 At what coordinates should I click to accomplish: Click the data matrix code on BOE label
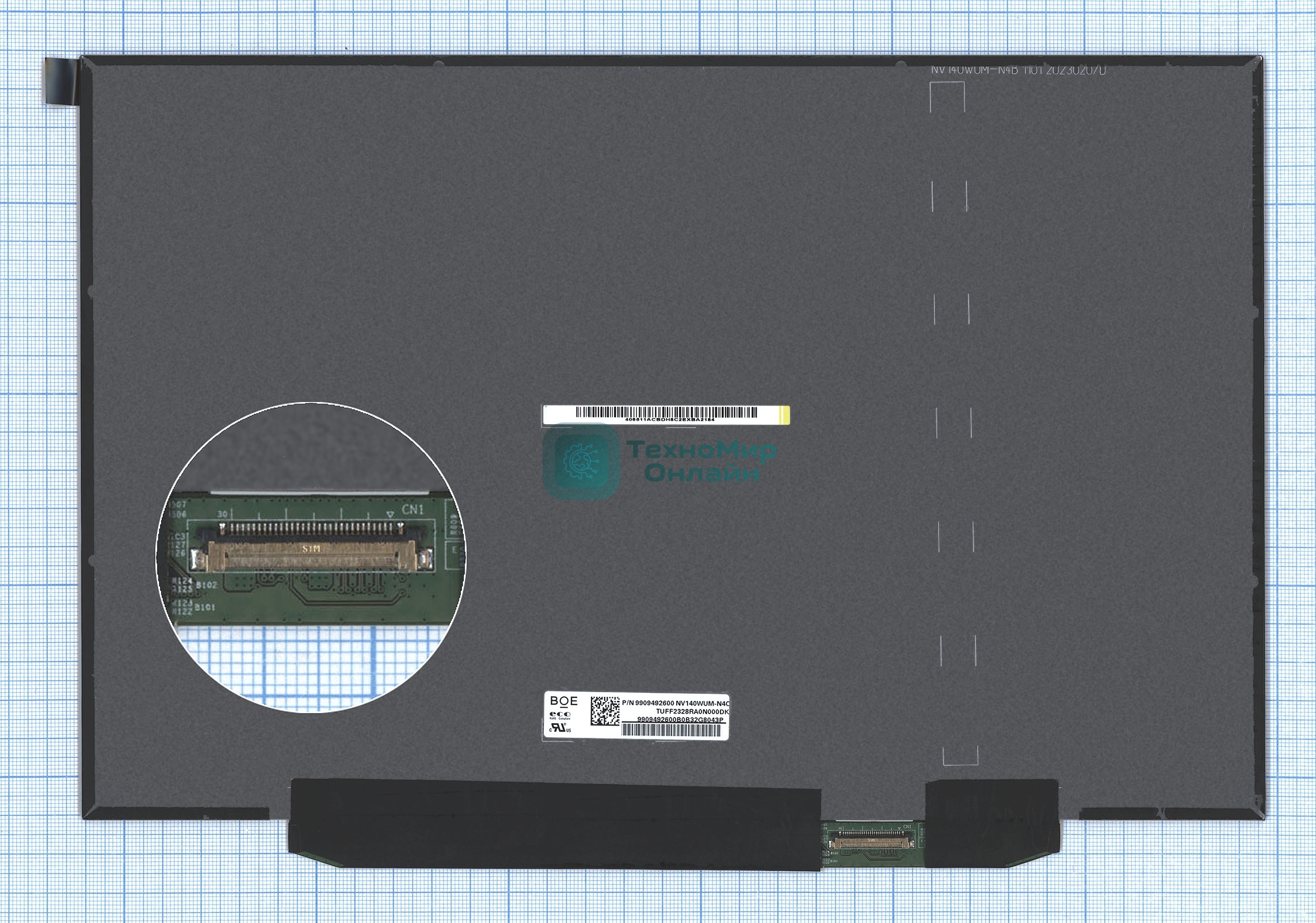pyautogui.click(x=605, y=711)
